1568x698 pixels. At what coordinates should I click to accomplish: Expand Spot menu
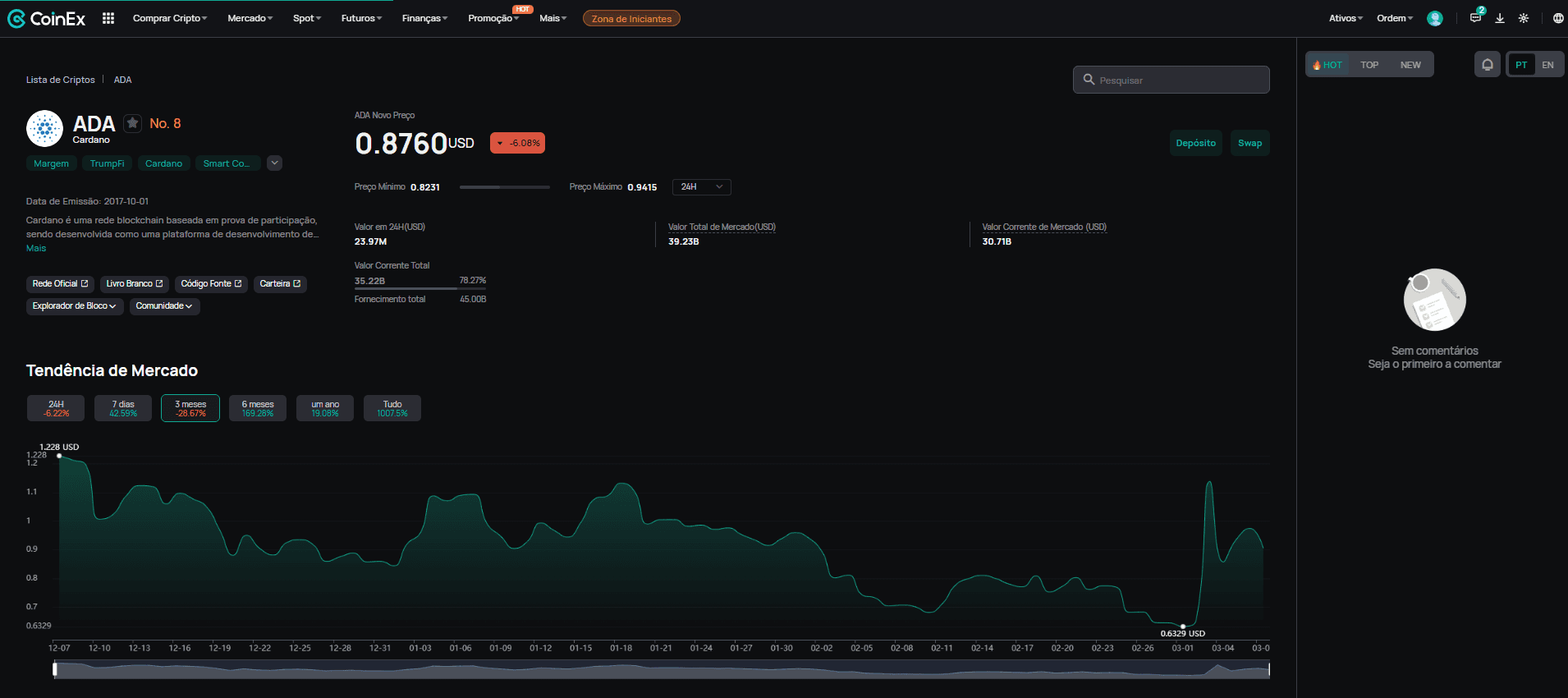pos(307,18)
